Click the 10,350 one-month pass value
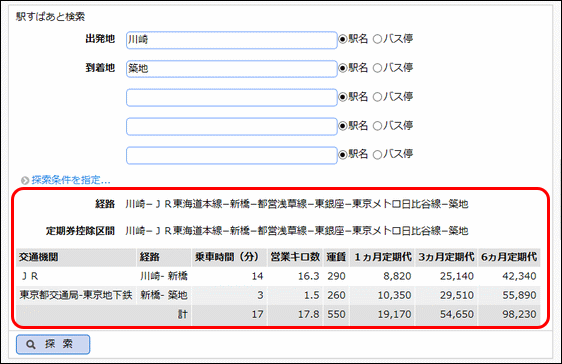562x364 pixels. tap(394, 295)
